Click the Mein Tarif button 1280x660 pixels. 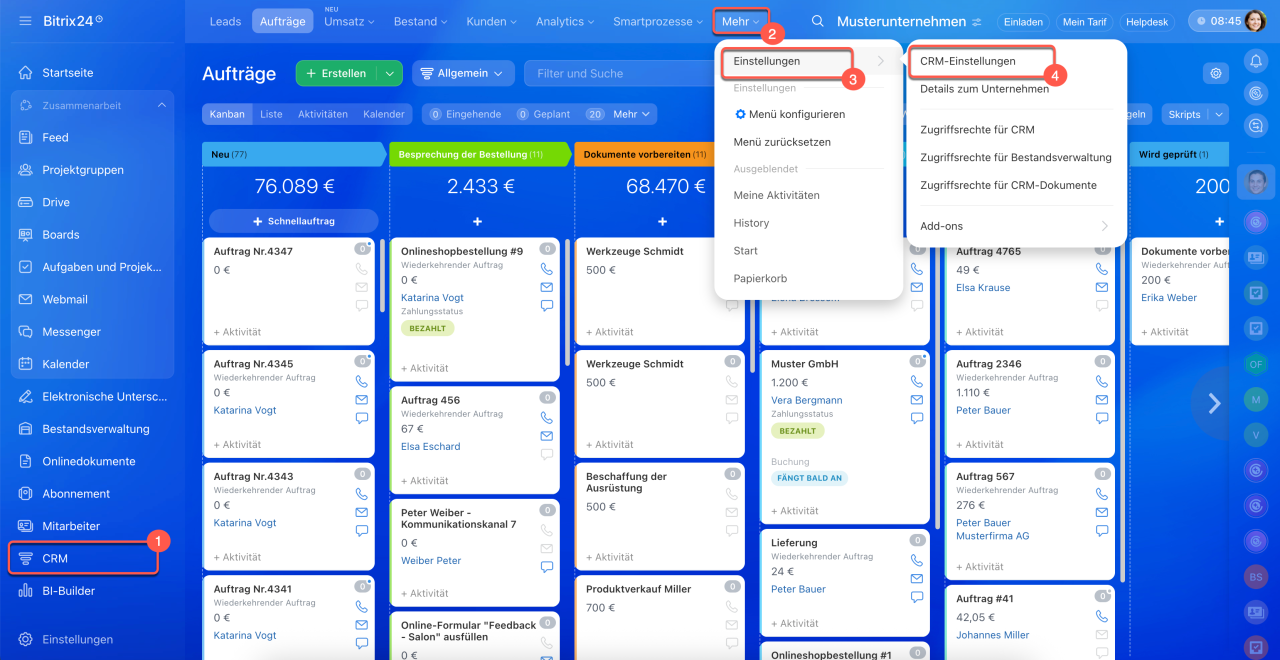coord(1085,21)
